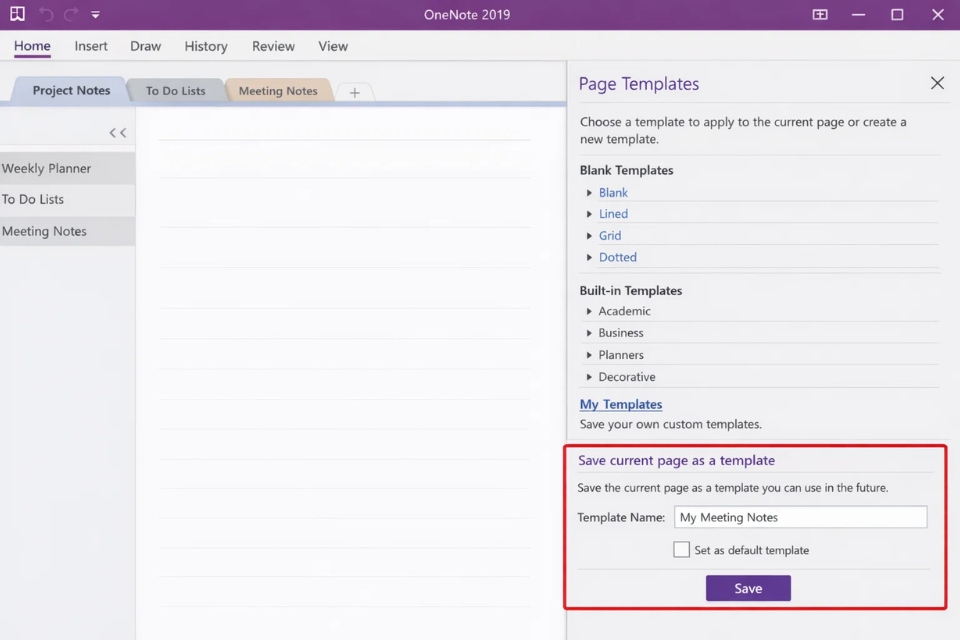This screenshot has width=960, height=640.
Task: Enable Set as default template
Action: click(681, 549)
